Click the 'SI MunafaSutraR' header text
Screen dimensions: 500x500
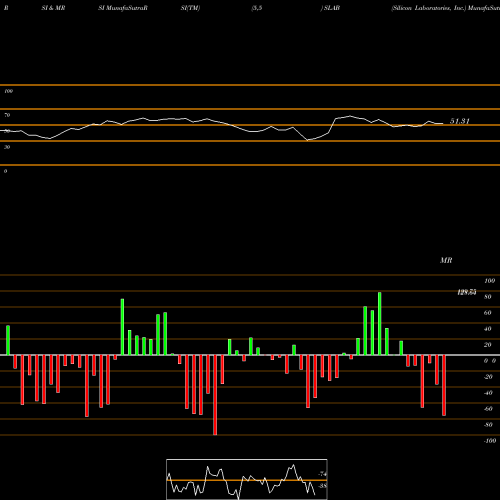(123, 8)
